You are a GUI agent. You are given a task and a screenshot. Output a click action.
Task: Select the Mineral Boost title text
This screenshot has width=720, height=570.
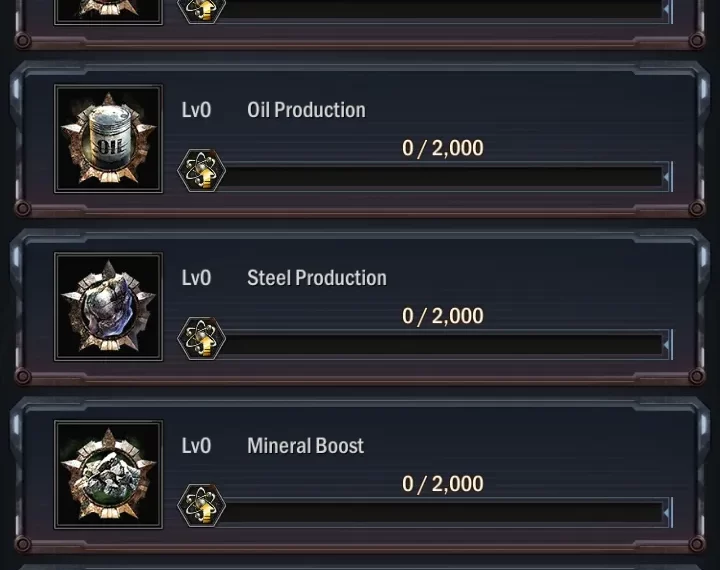[x=305, y=446]
